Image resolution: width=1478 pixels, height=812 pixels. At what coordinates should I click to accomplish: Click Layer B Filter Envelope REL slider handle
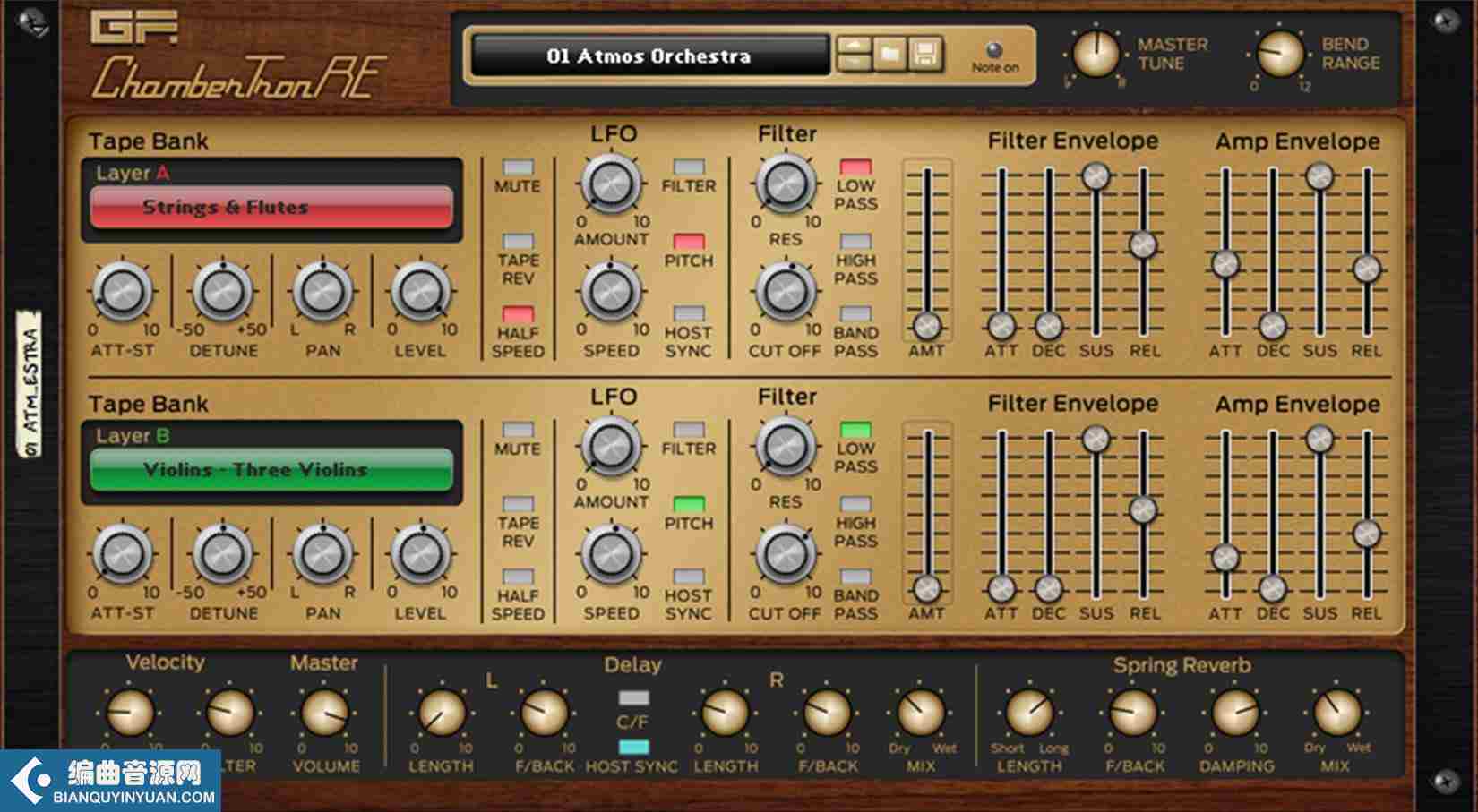1143,510
